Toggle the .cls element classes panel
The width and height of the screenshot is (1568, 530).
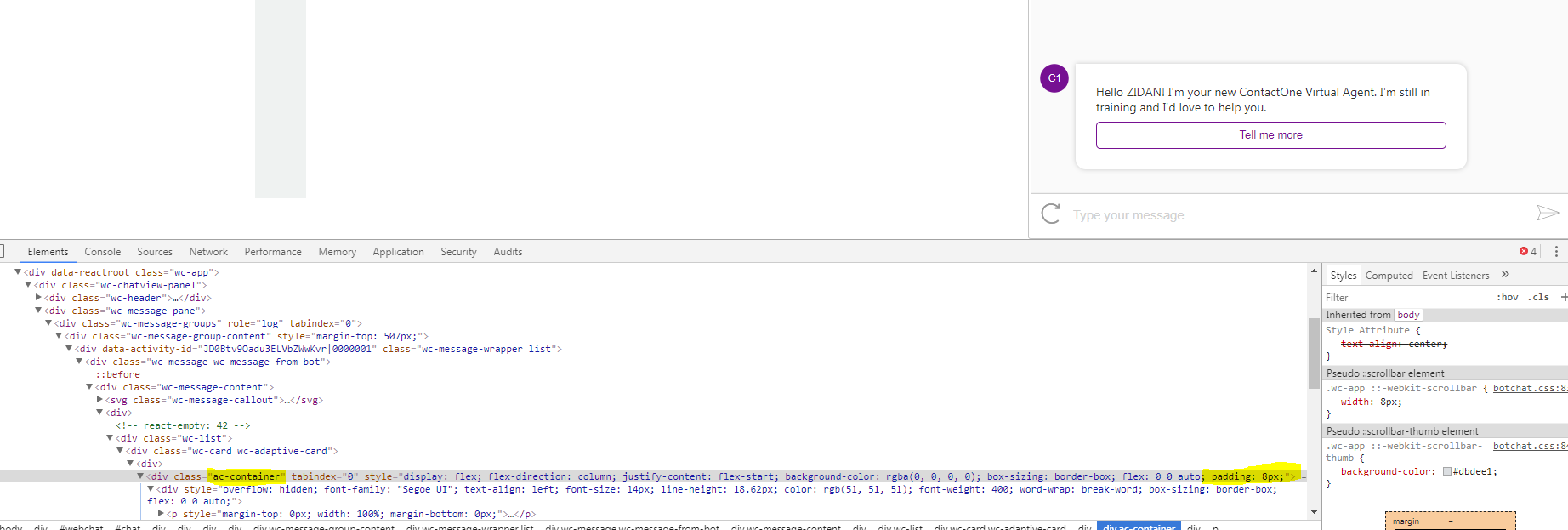[1538, 297]
